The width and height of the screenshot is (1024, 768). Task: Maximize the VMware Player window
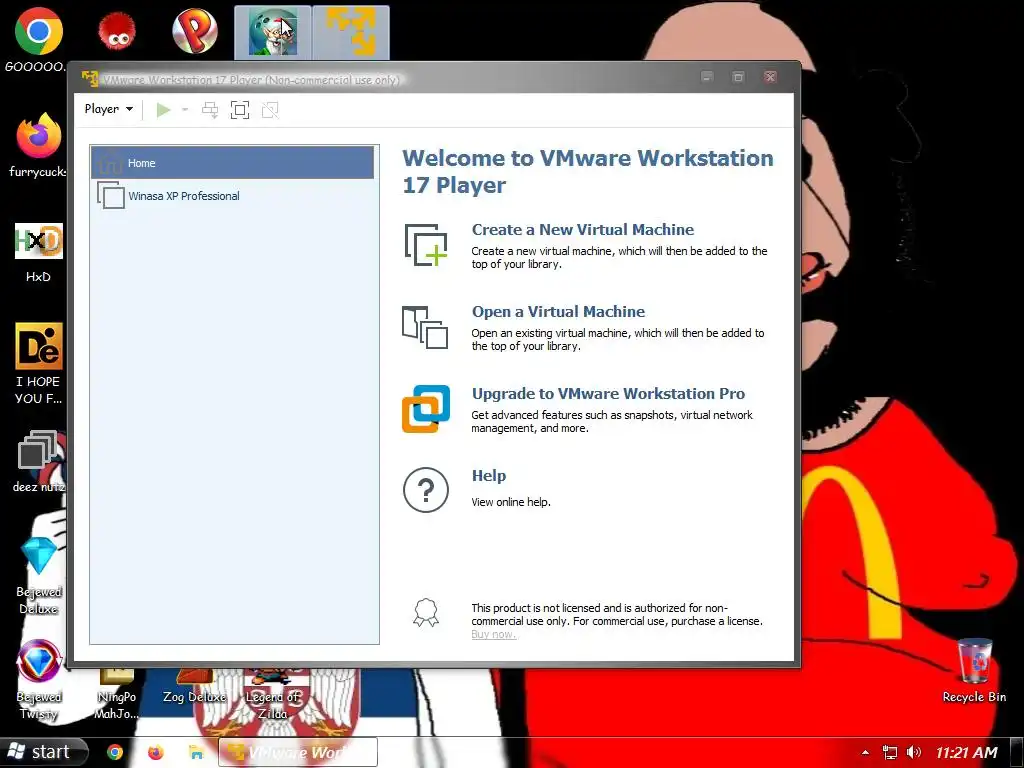(738, 77)
